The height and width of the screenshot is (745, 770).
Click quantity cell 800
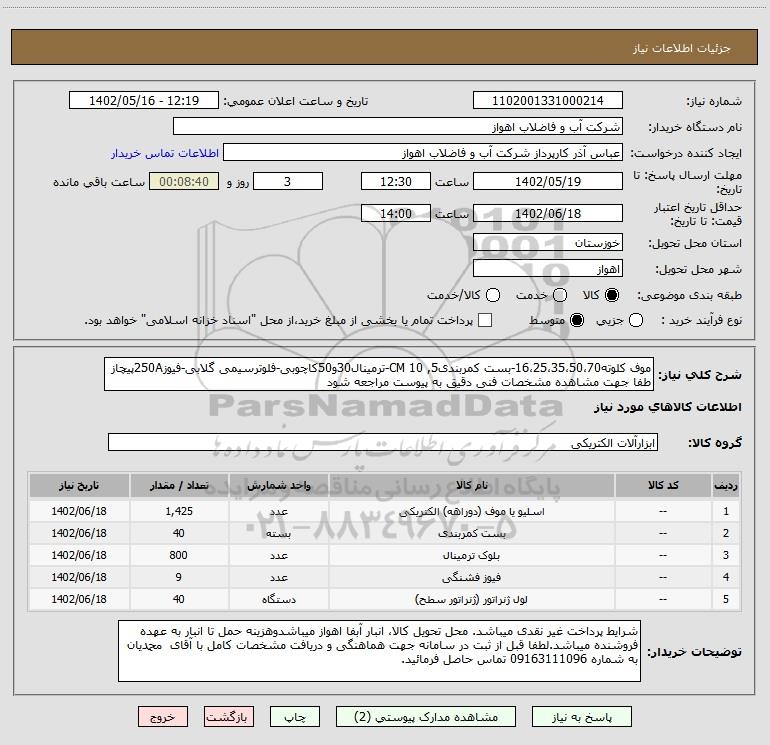tap(179, 555)
